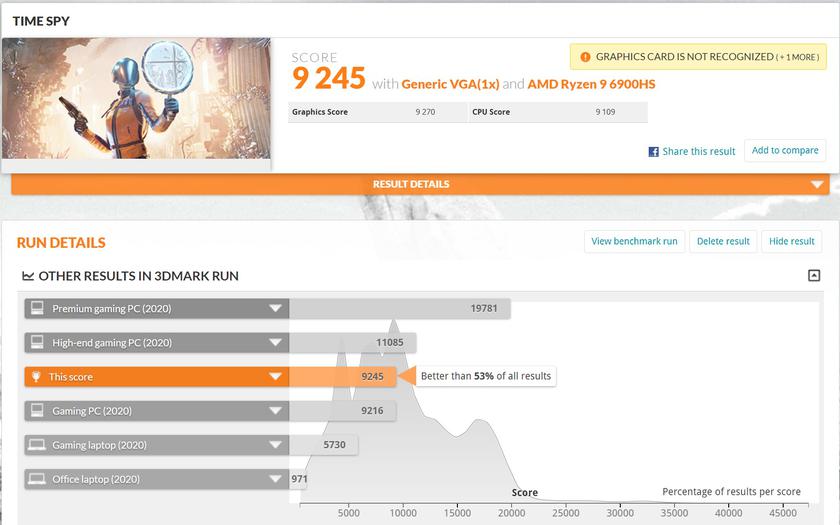Click the chart icon beside Other Results heading
Screen dimensions: 840x525
[27, 276]
